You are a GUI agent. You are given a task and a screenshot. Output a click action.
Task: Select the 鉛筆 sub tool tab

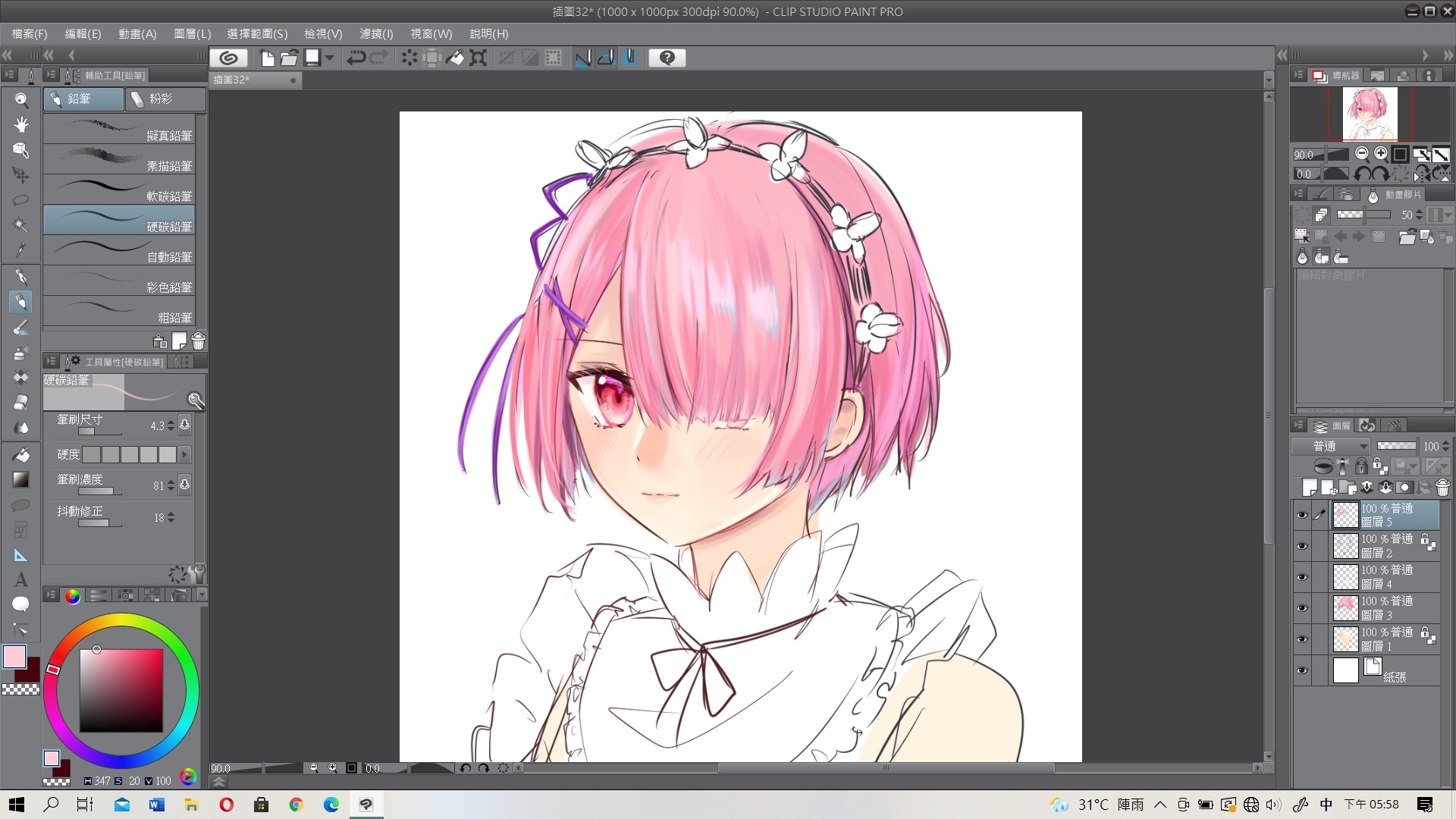coord(83,99)
